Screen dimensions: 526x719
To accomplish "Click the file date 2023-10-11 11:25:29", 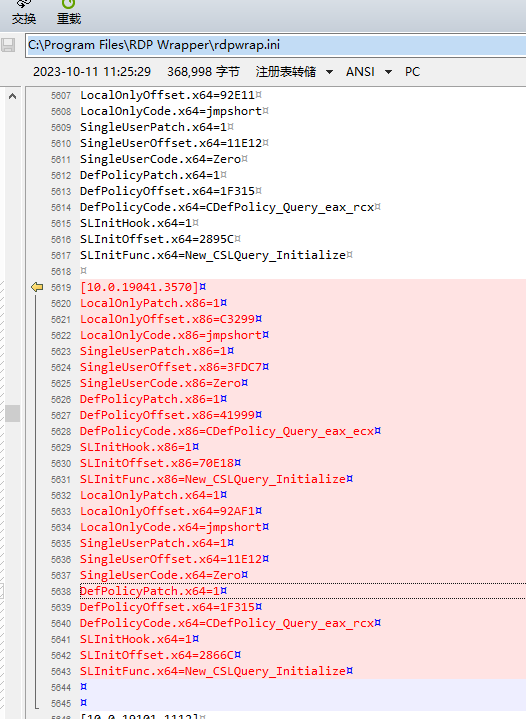I will (92, 72).
